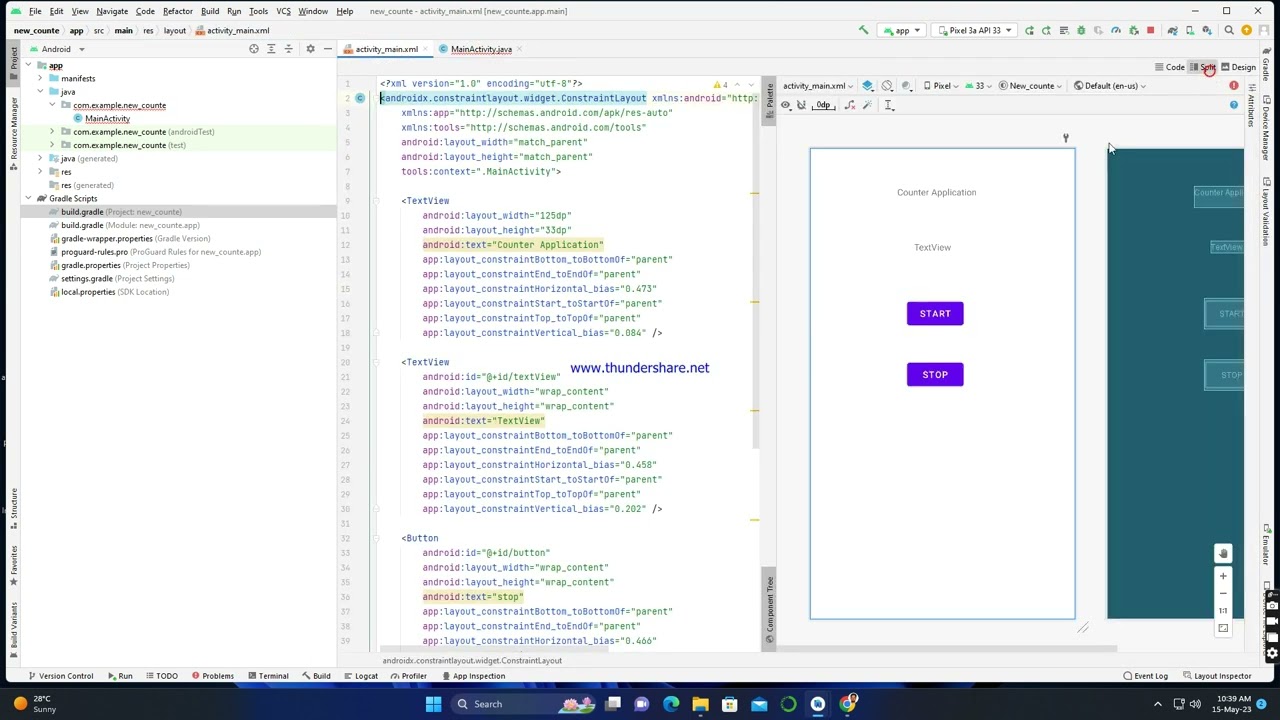Screen dimensions: 1280x720
Task: Collapse the java folder
Action: 40,92
